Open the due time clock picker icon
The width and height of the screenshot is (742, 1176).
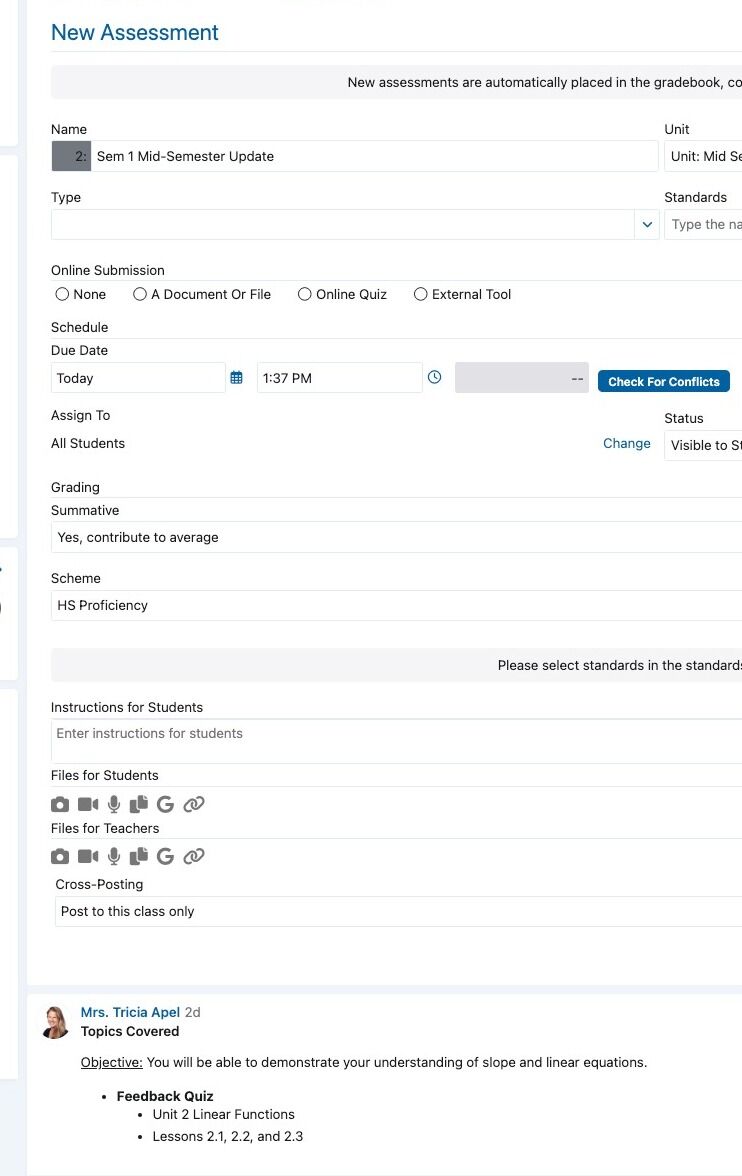[x=434, y=377]
